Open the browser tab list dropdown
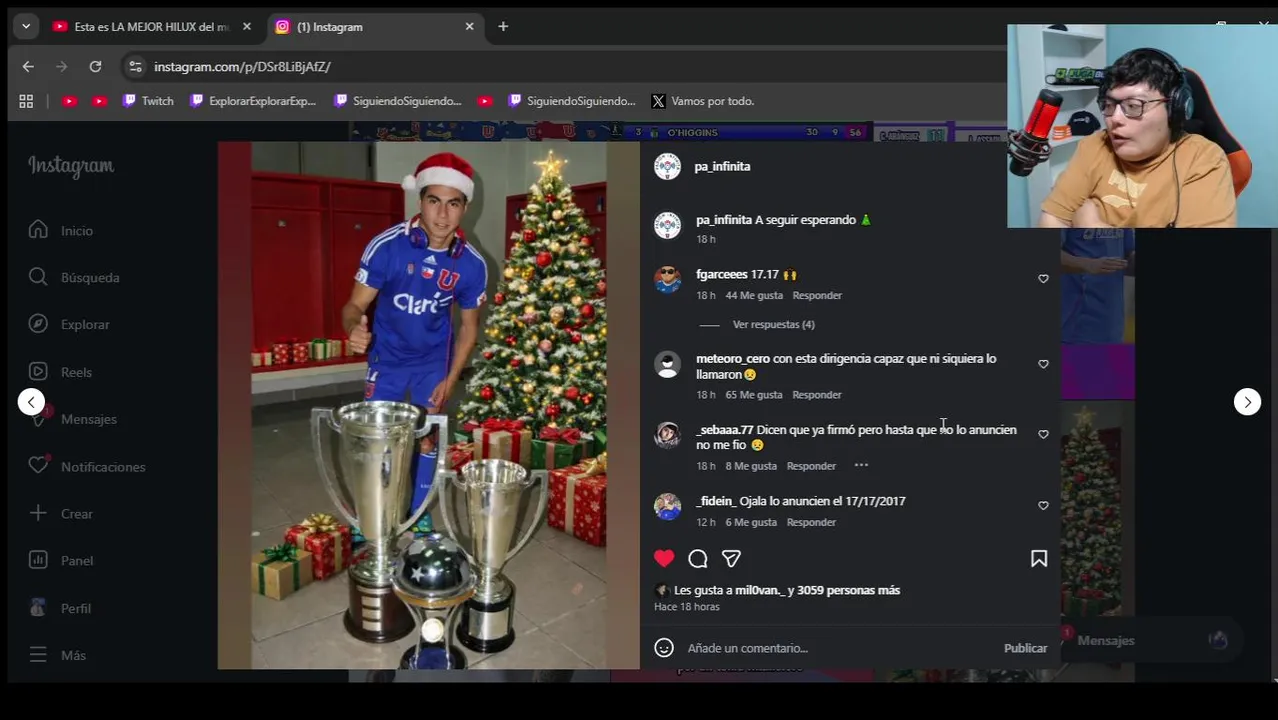Screen dimensions: 1278x720 [x=26, y=27]
